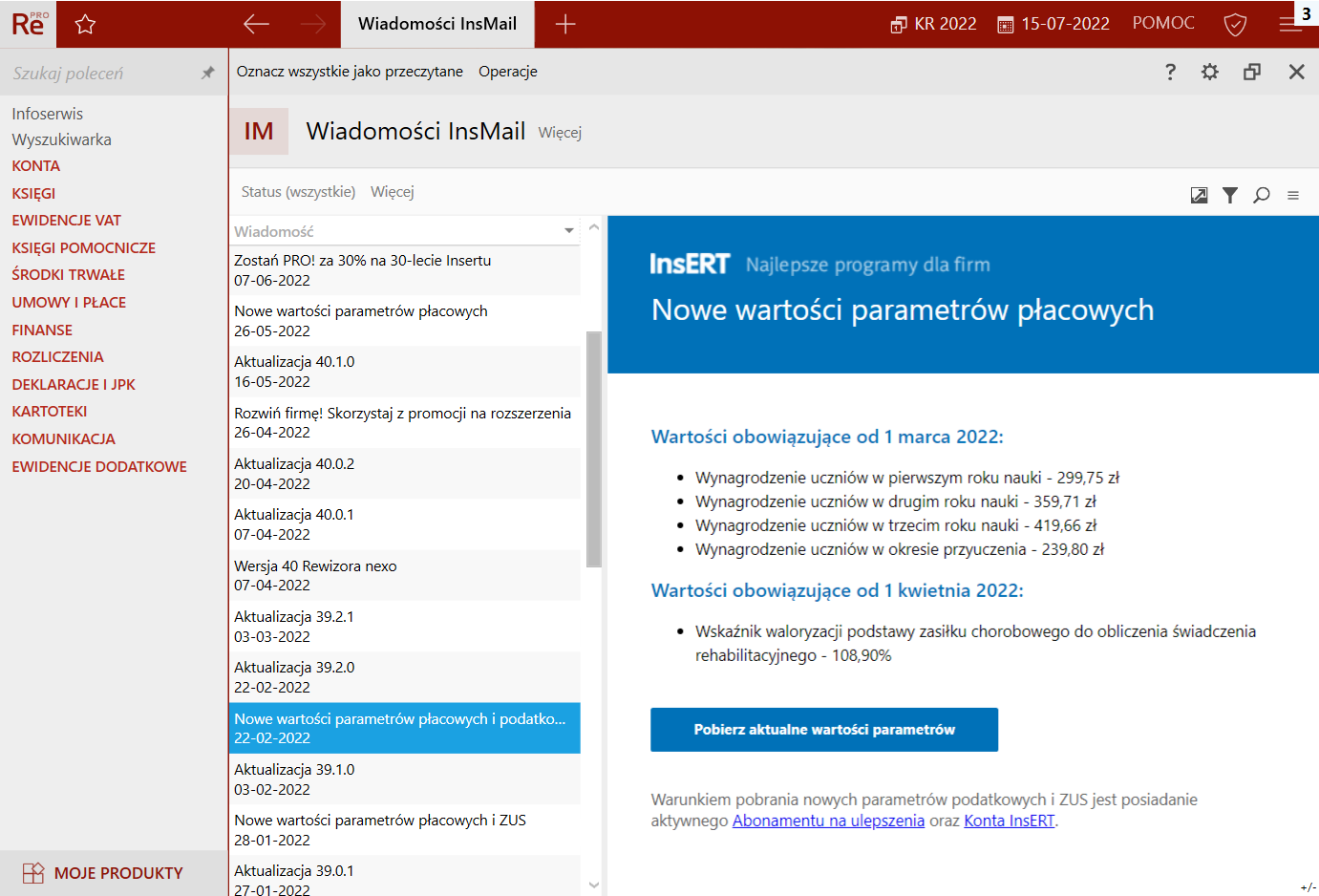Screen dimensions: 1319x896
Task: Switch to the Wiadomości InsMail tab
Action: (437, 24)
